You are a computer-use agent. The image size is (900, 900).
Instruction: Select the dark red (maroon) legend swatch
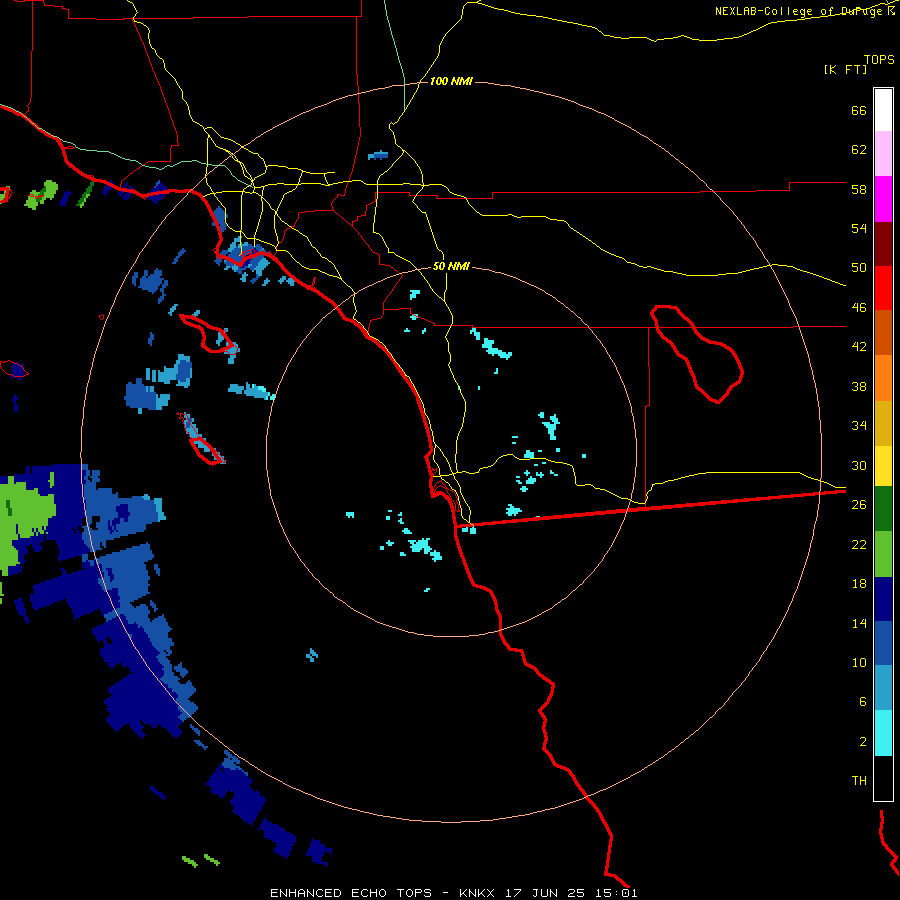(x=883, y=243)
